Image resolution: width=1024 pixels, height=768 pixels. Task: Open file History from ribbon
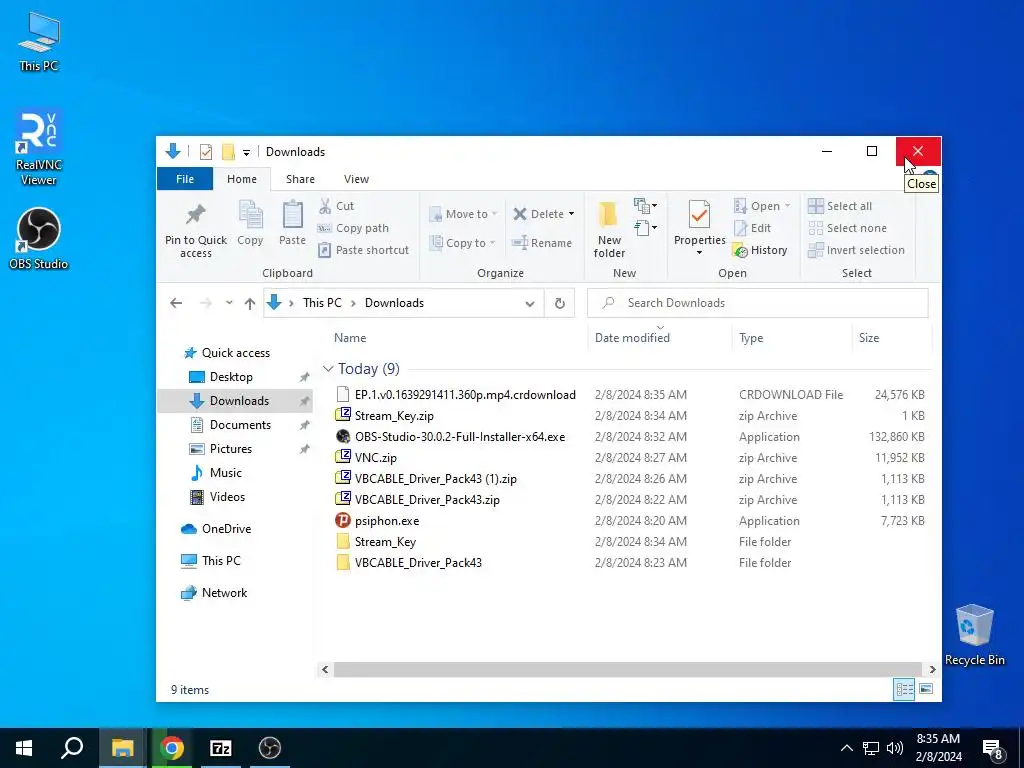(760, 250)
